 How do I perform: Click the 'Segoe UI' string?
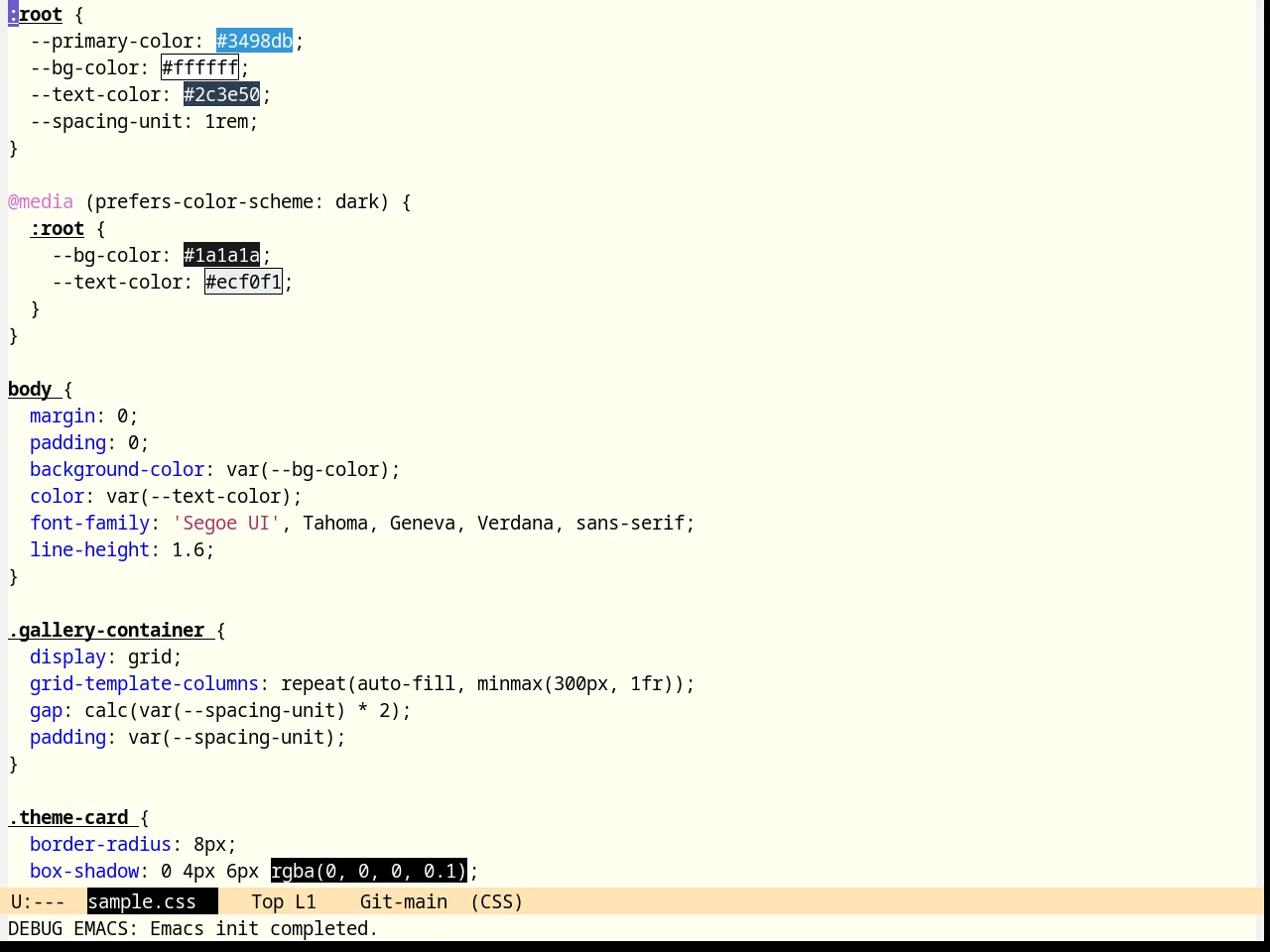[226, 523]
